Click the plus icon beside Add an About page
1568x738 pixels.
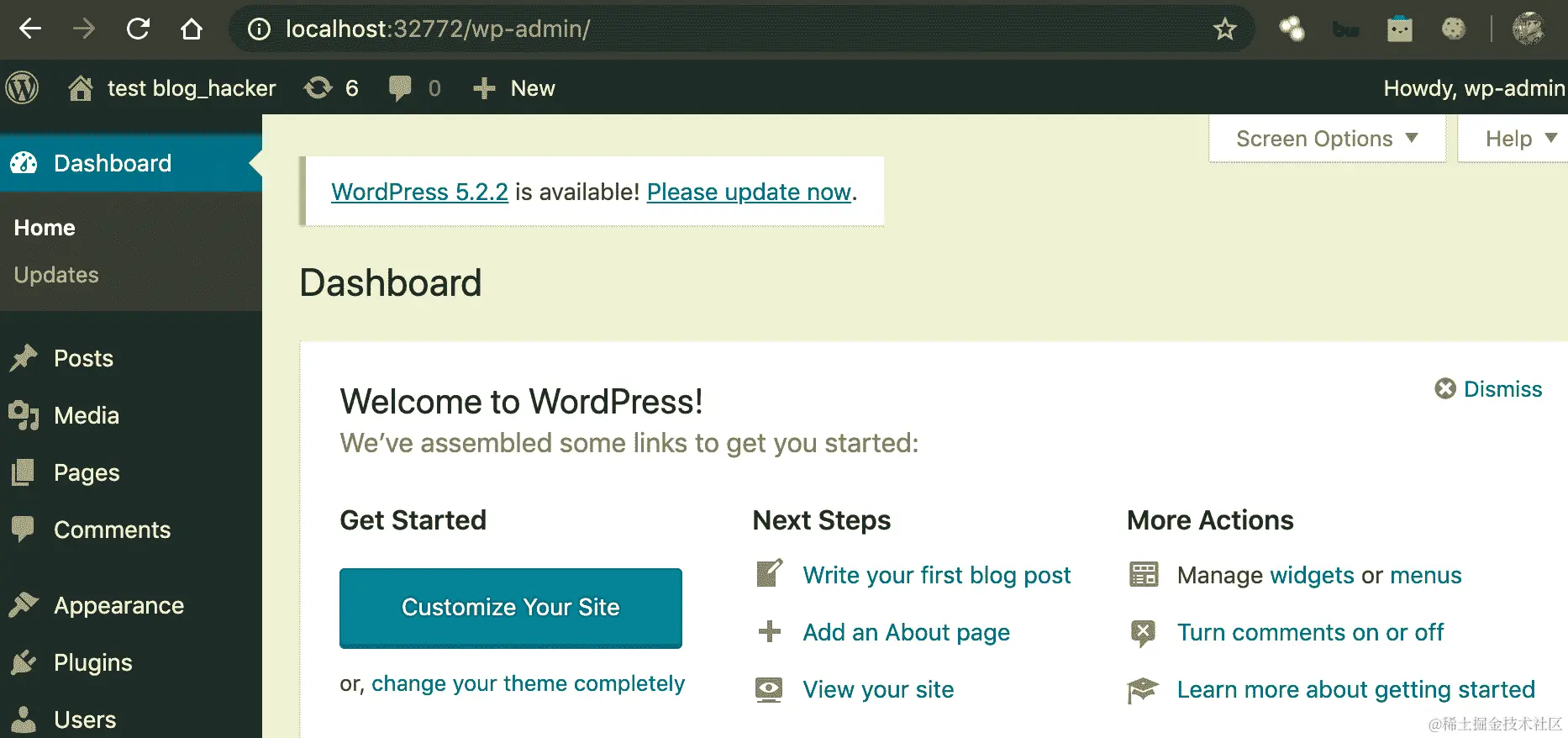[770, 631]
